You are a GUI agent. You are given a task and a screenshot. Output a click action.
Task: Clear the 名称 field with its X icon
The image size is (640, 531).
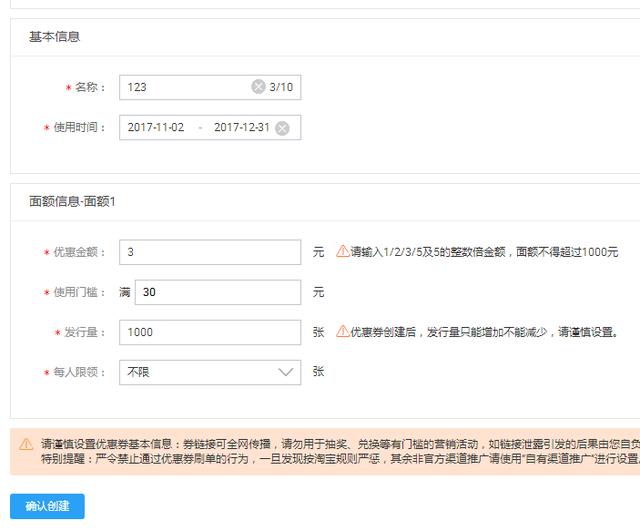click(x=258, y=87)
